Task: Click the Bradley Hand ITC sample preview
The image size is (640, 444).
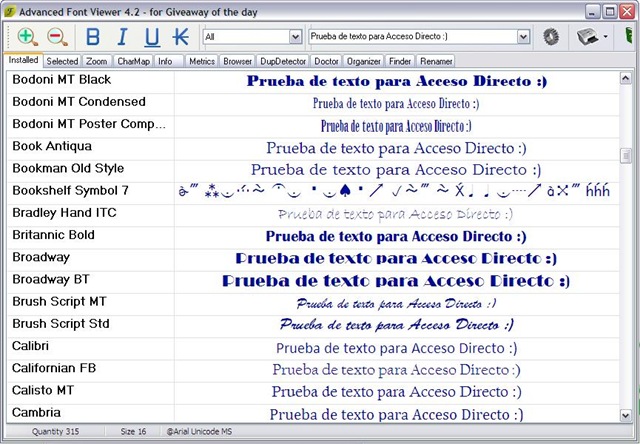Action: click(x=395, y=214)
